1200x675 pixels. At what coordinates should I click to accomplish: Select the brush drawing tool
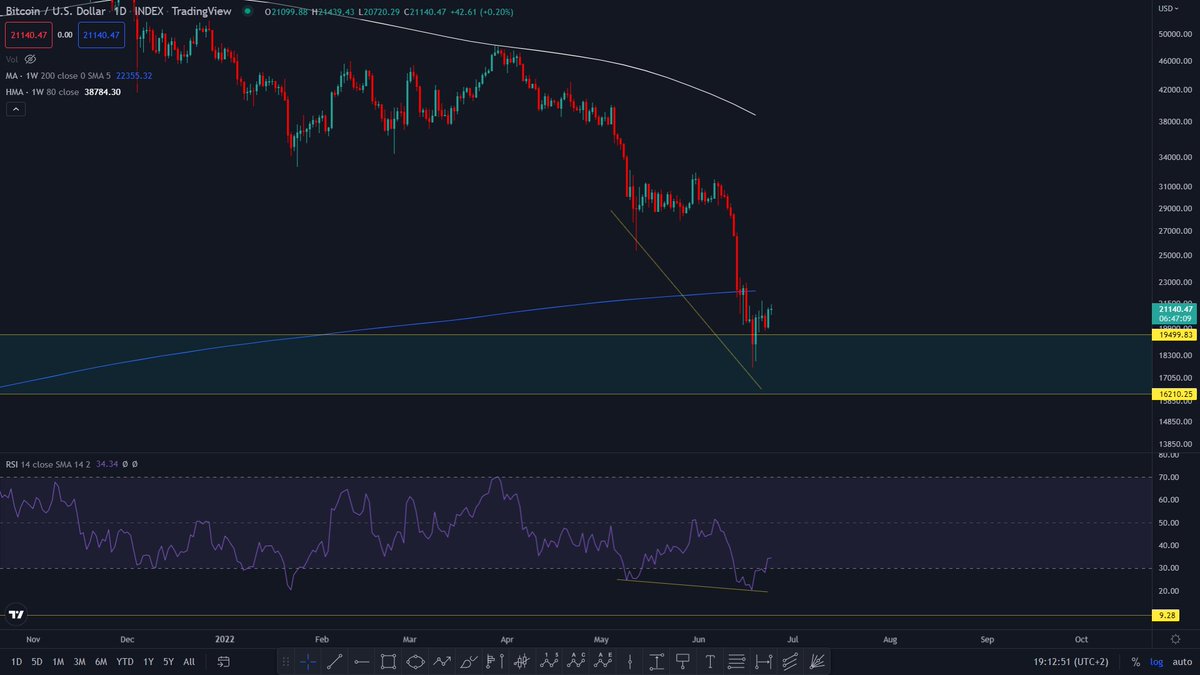pyautogui.click(x=469, y=661)
